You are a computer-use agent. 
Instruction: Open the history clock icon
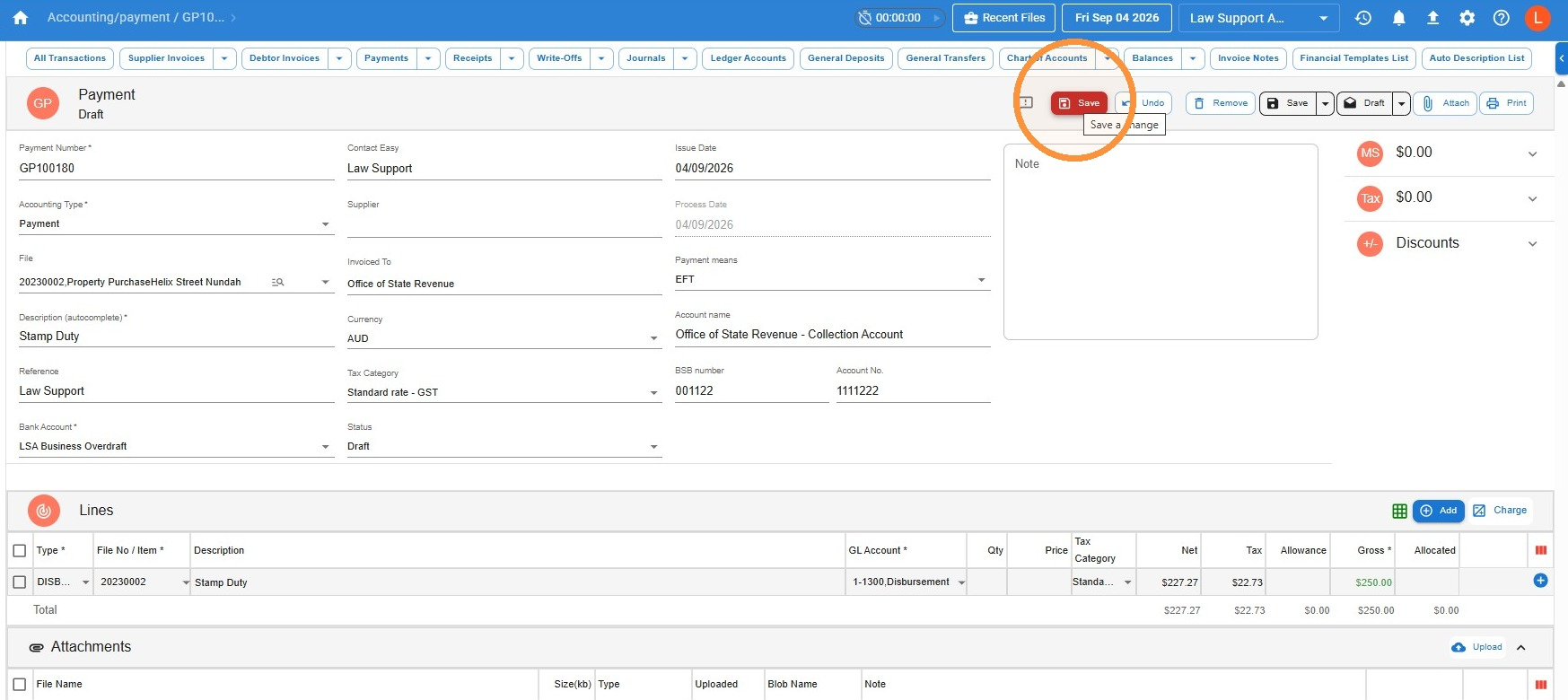1363,18
